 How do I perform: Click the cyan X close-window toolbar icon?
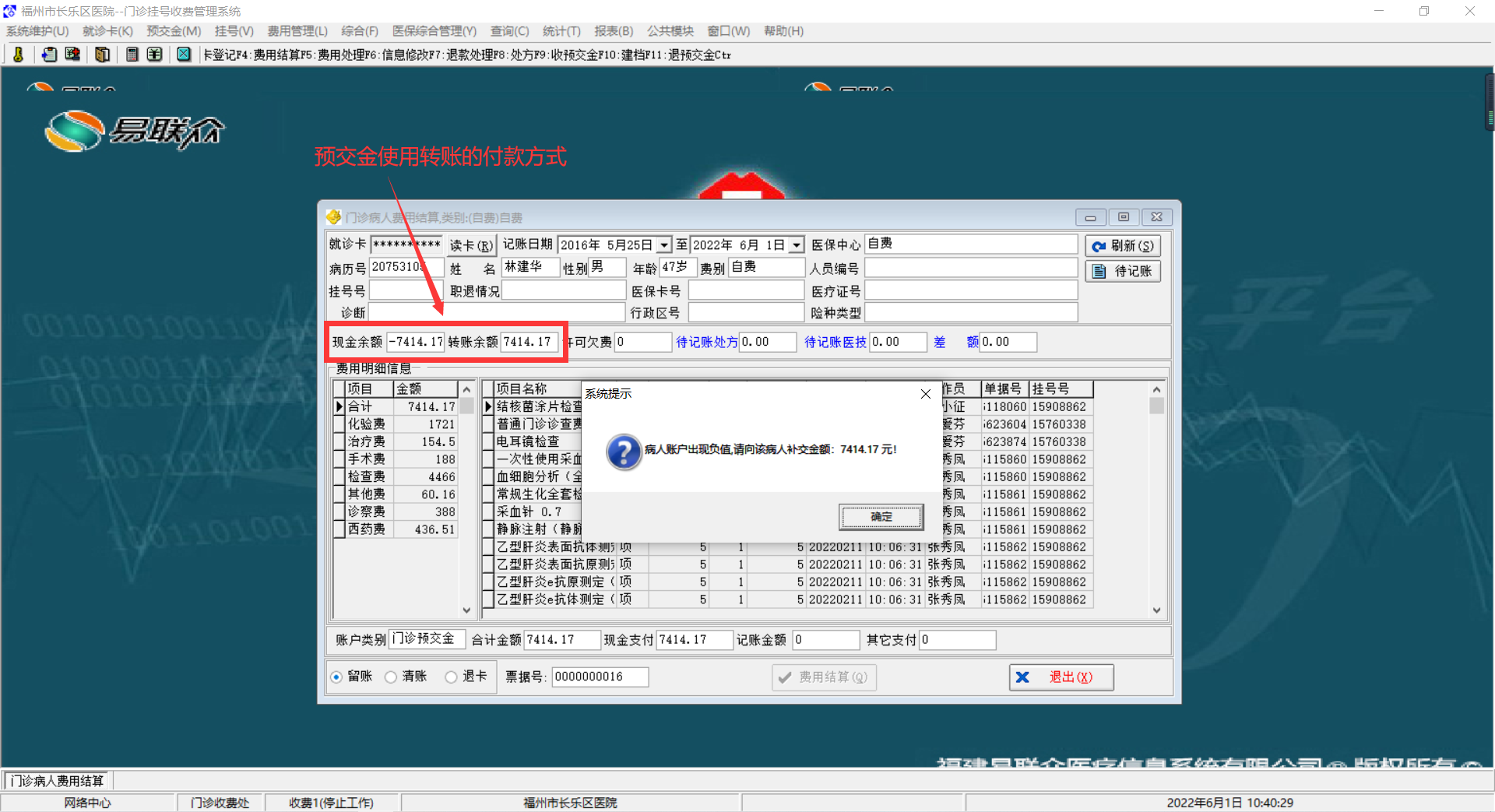coord(184,54)
